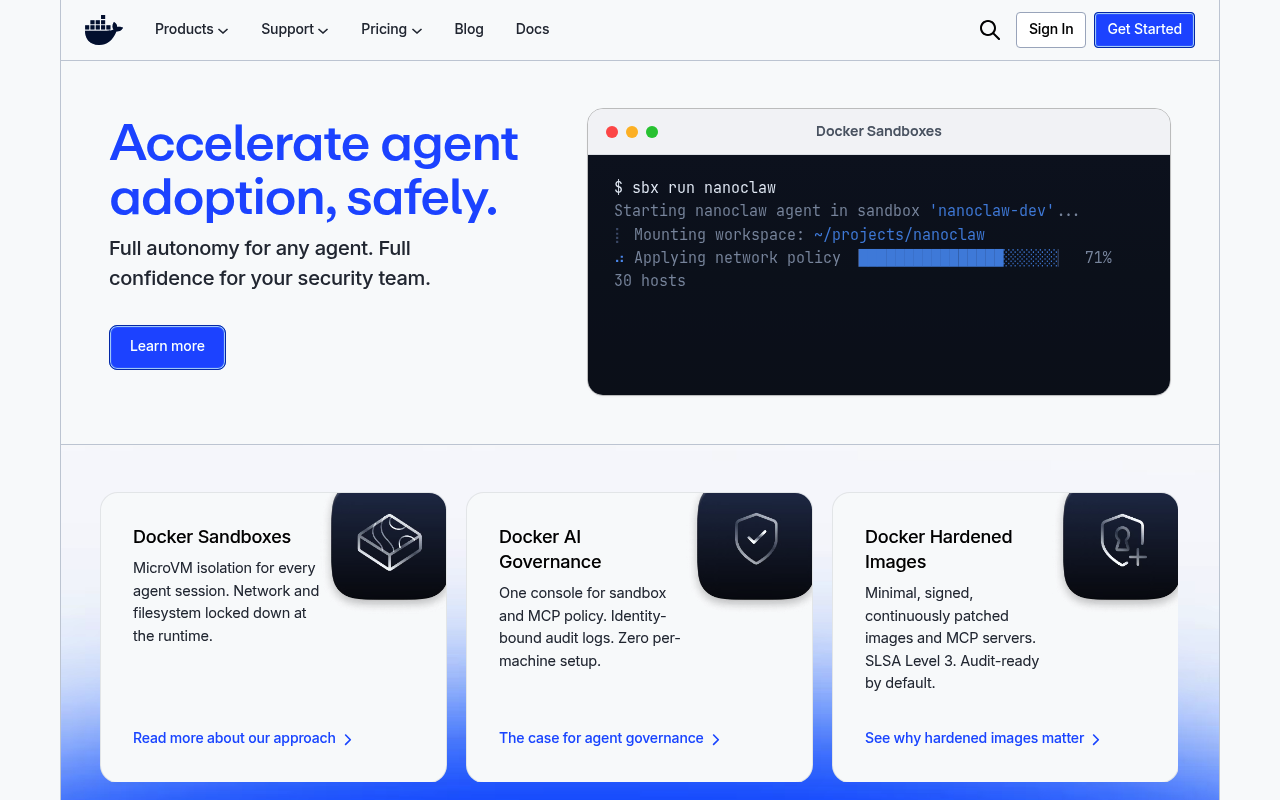The image size is (1280, 800).
Task: Click the Docker Hardened Images card heading
Action: pyautogui.click(x=938, y=549)
